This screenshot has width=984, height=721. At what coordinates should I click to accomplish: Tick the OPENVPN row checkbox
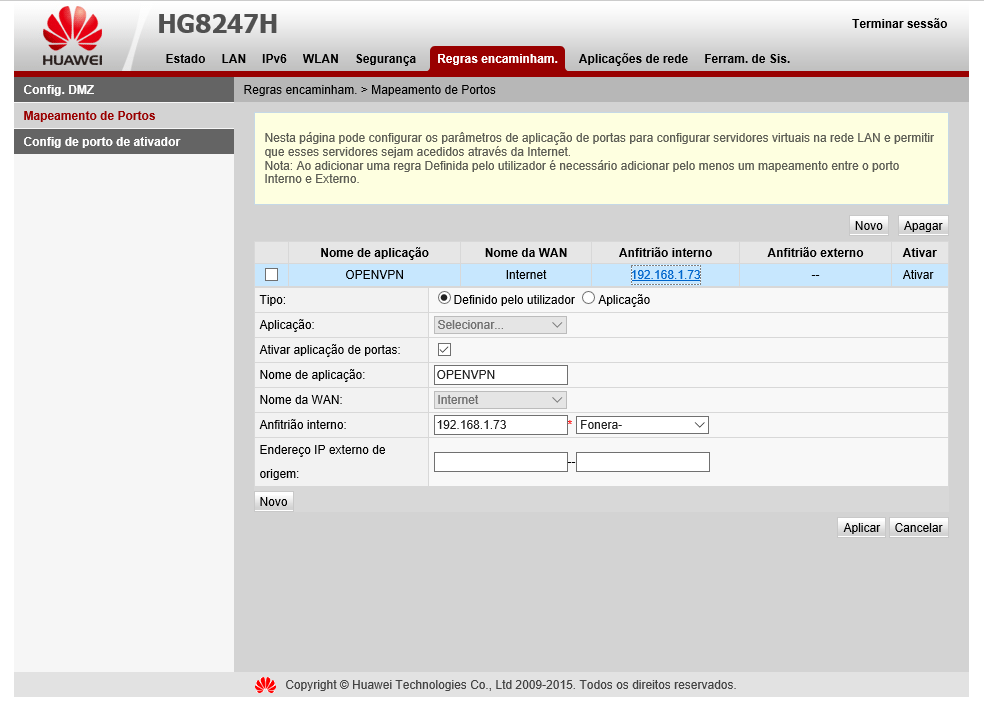click(271, 275)
